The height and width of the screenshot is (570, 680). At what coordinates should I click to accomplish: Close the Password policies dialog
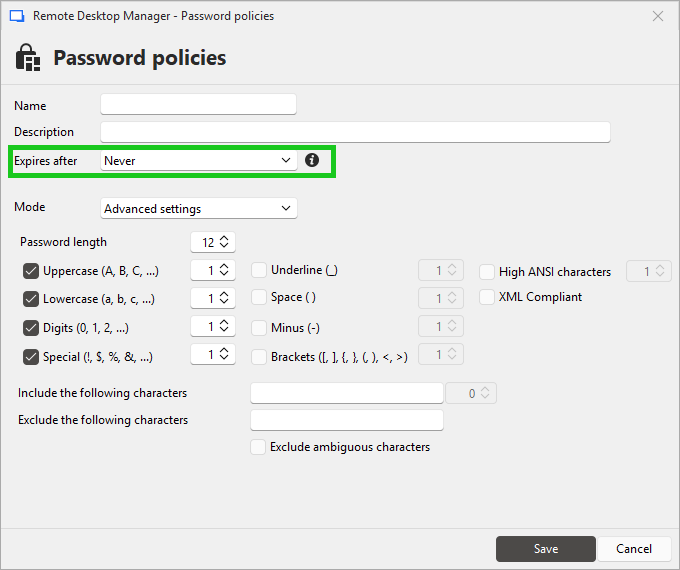click(658, 16)
